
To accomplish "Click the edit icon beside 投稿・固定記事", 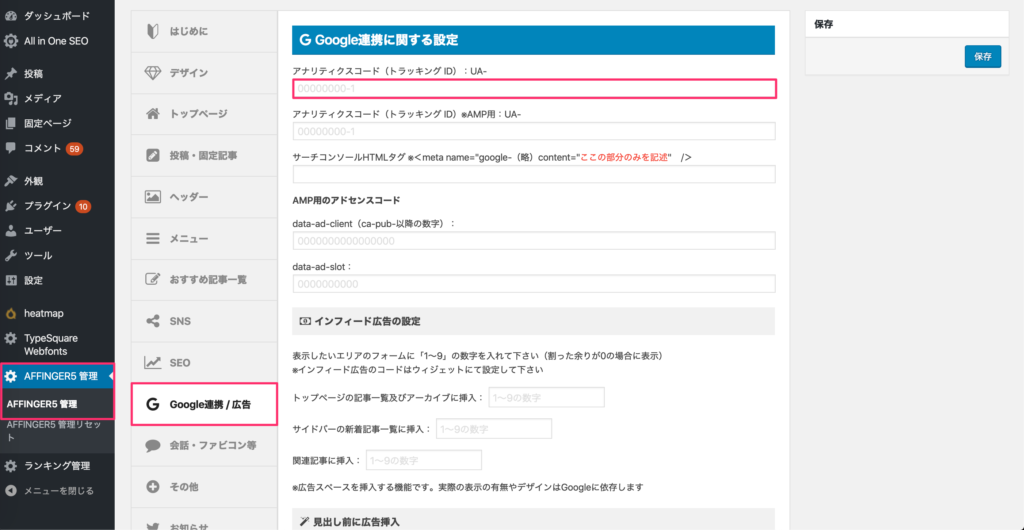I will tap(152, 155).
